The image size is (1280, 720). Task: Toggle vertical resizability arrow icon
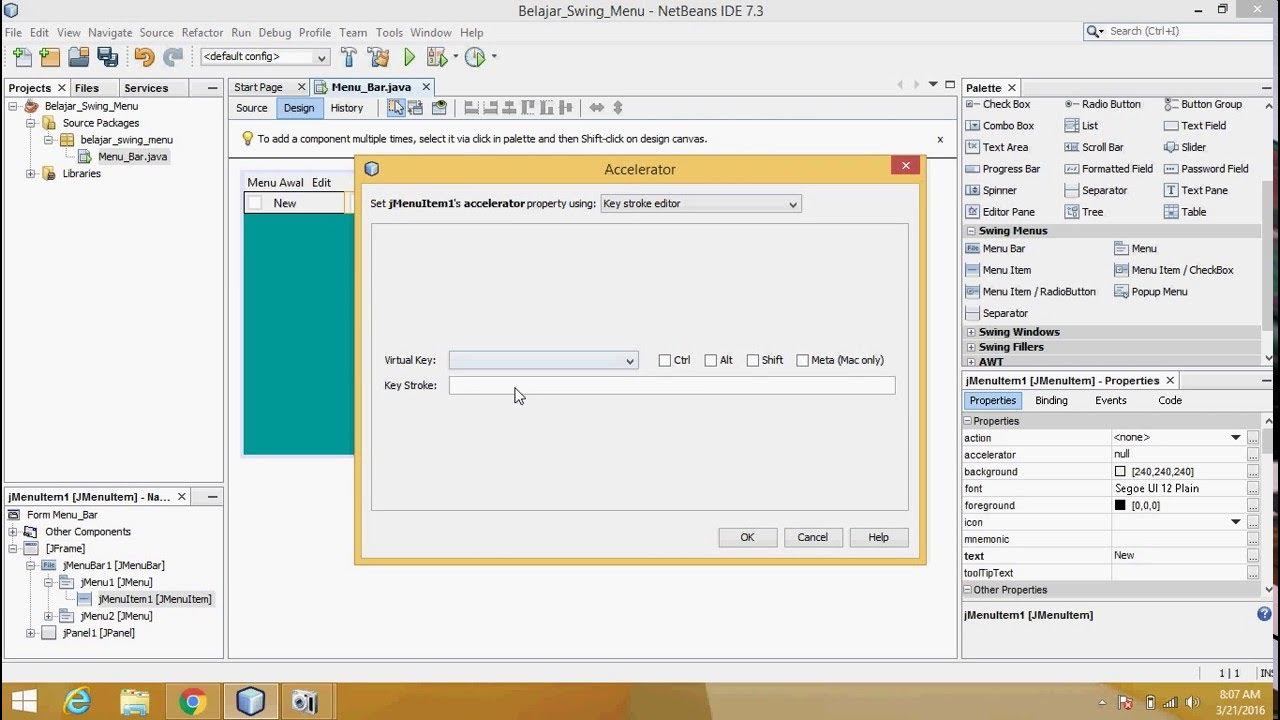[618, 107]
